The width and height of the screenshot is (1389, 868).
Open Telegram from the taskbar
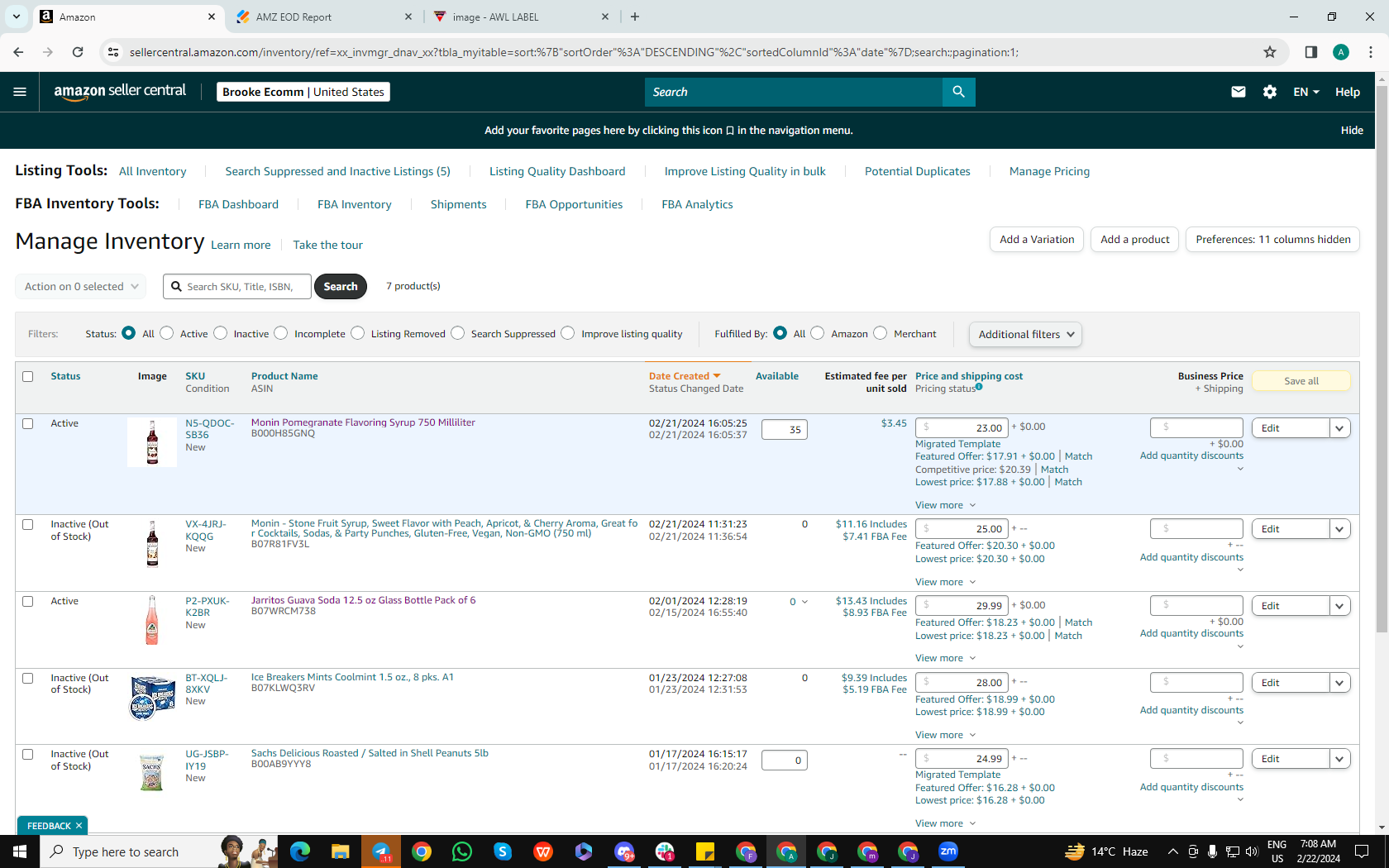pyautogui.click(x=381, y=851)
